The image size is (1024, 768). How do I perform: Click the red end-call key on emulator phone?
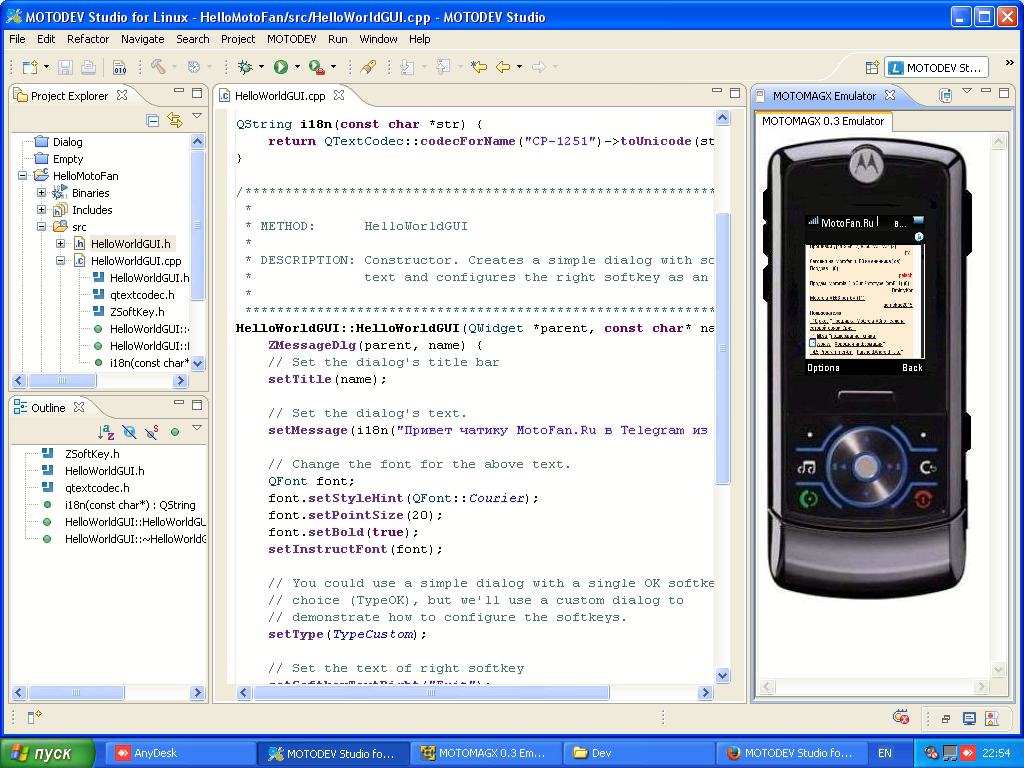pos(923,500)
